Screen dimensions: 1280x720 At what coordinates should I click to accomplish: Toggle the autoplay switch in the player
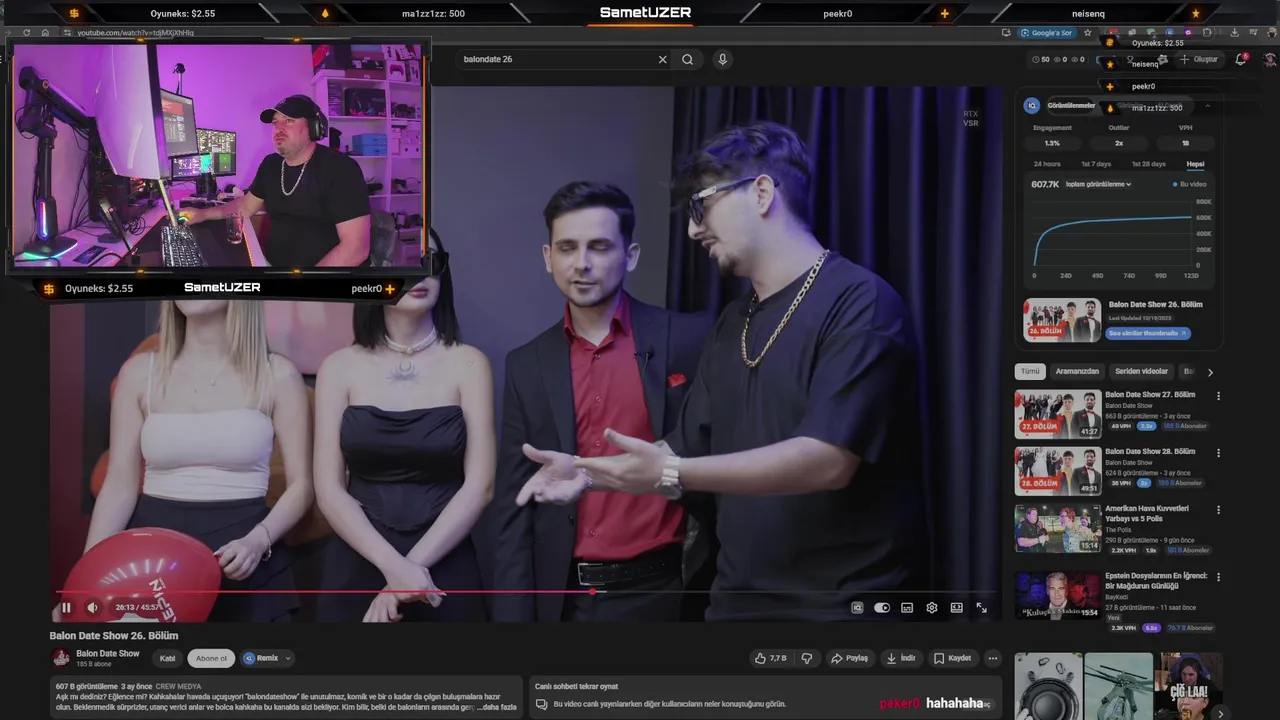point(882,607)
